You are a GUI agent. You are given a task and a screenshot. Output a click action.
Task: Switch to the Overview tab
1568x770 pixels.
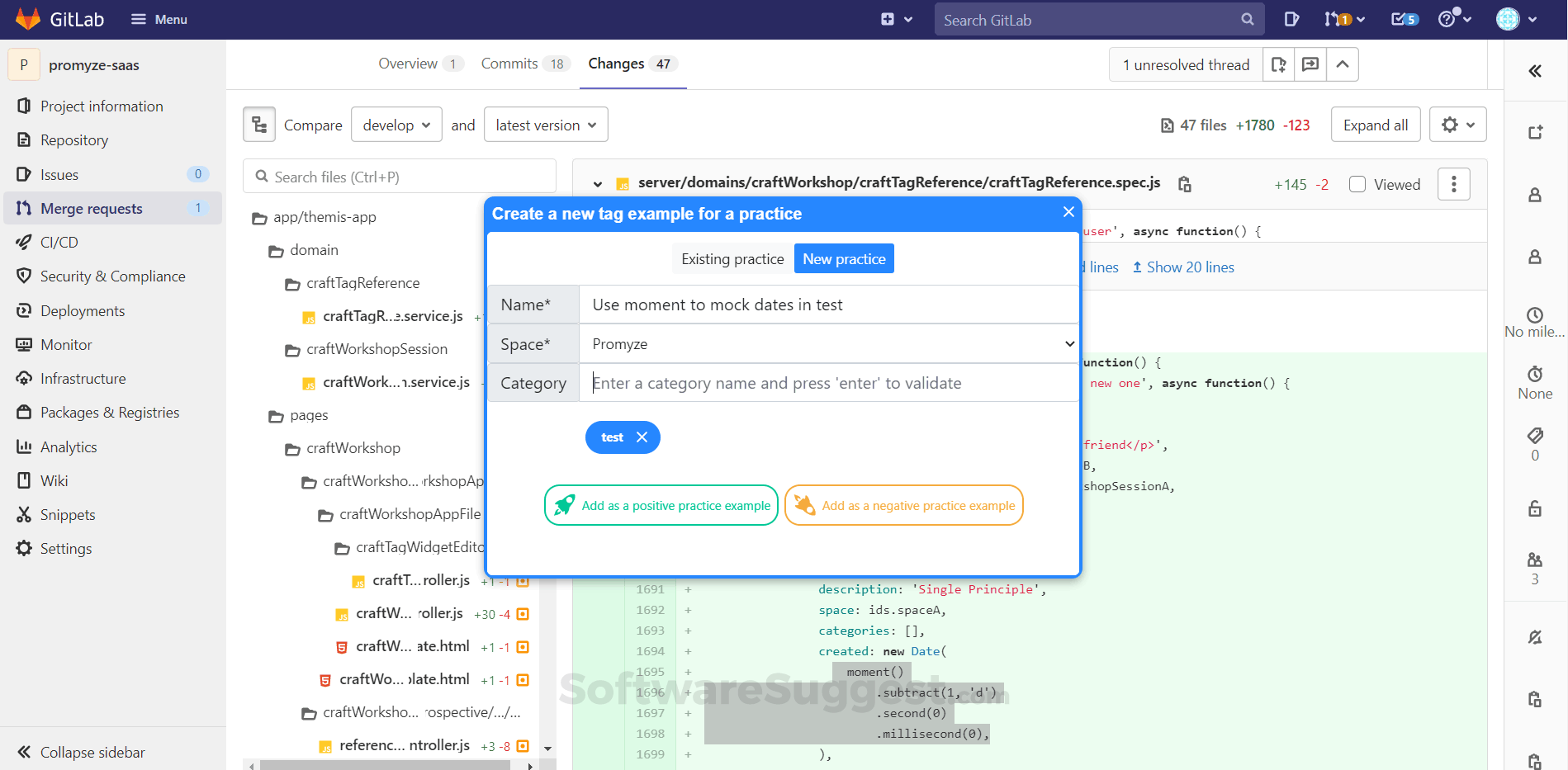point(420,64)
